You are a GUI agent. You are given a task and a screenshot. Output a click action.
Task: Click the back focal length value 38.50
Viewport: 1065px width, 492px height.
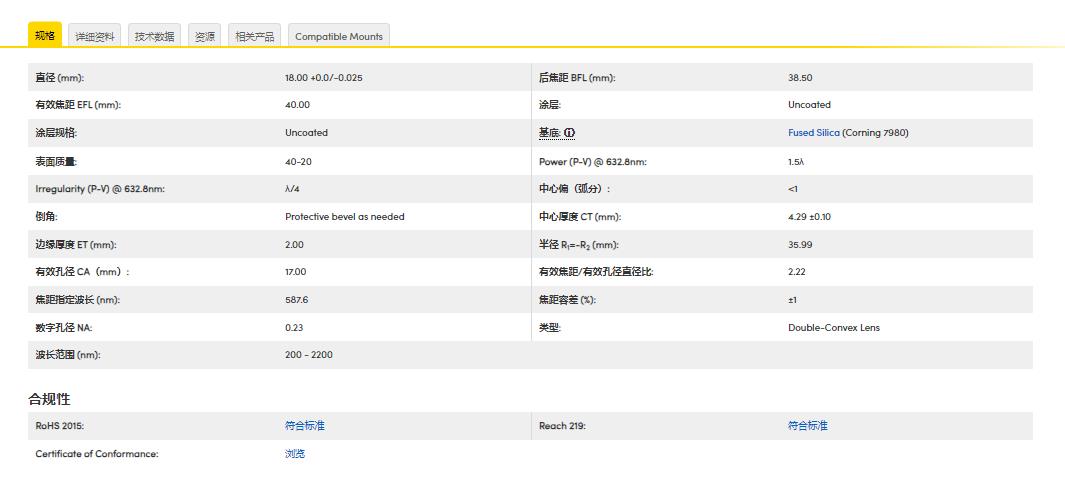pyautogui.click(x=800, y=78)
